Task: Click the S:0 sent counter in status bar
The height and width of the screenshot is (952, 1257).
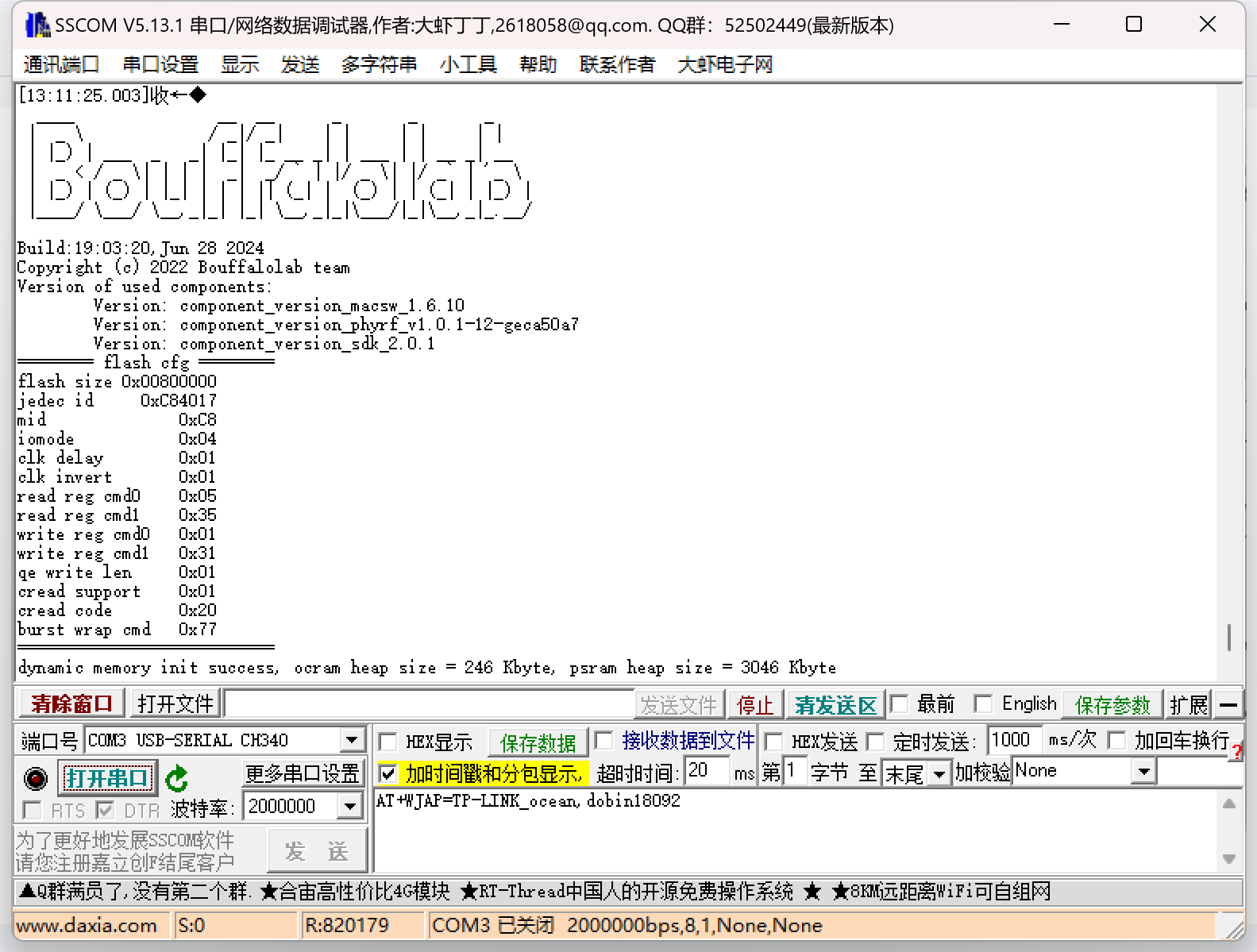Action: [x=191, y=926]
